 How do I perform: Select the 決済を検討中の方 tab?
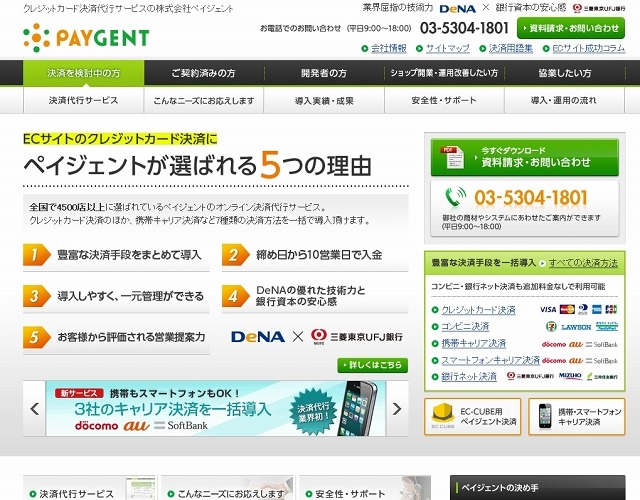[84, 73]
